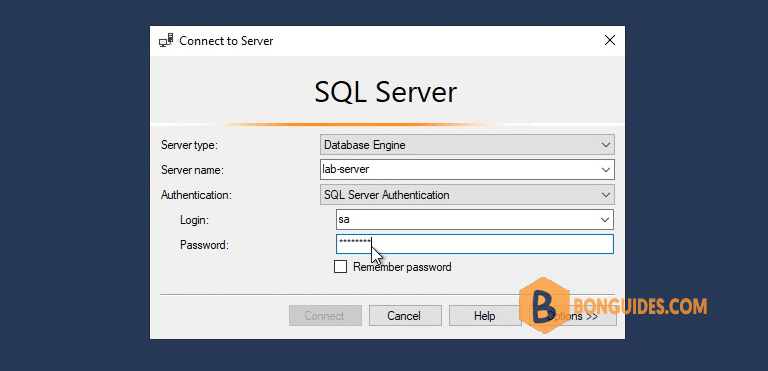Viewport: 768px width, 371px height.
Task: Click the Password field label
Action: (x=204, y=245)
